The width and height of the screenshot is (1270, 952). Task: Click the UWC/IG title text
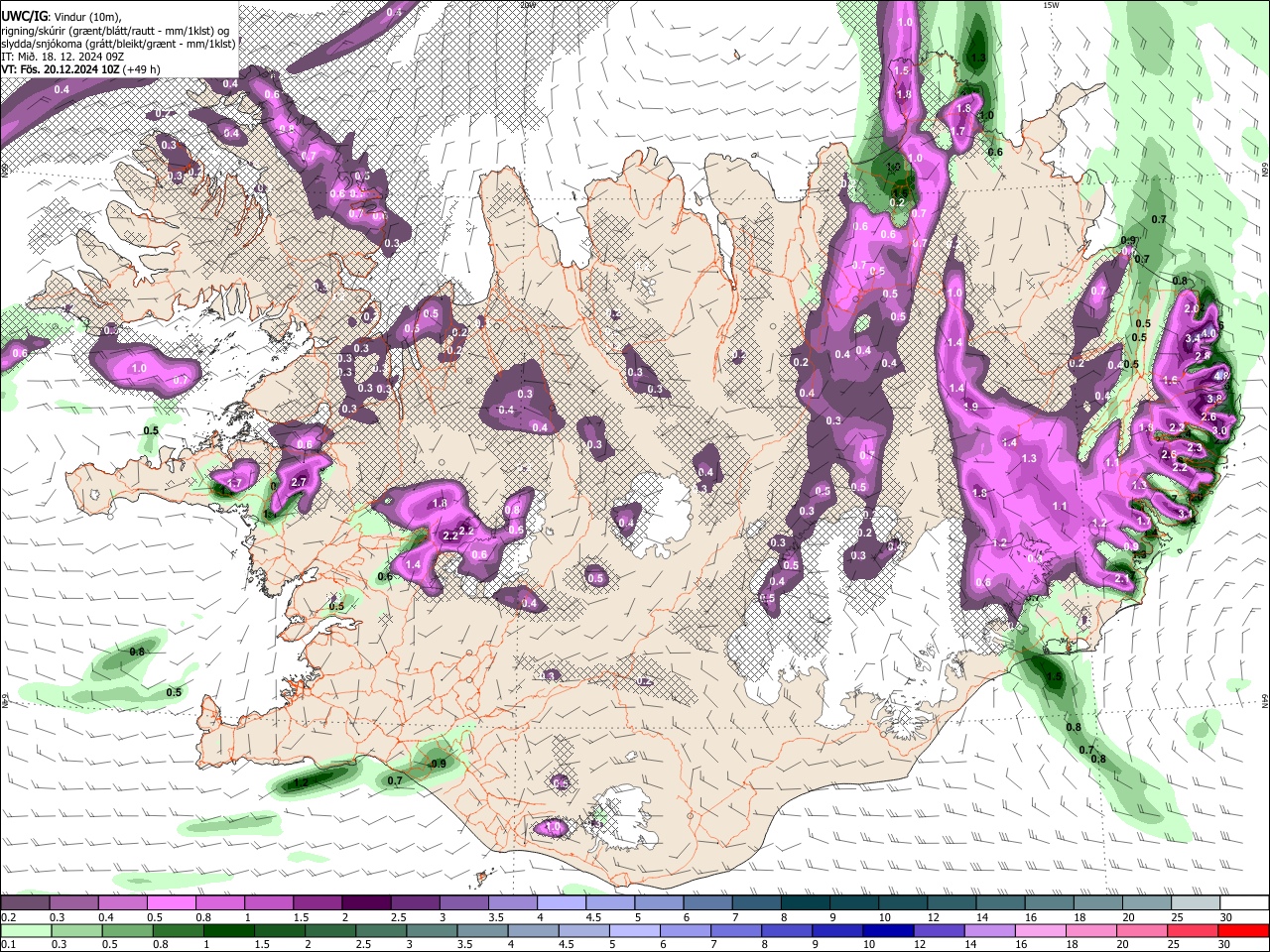[x=25, y=17]
